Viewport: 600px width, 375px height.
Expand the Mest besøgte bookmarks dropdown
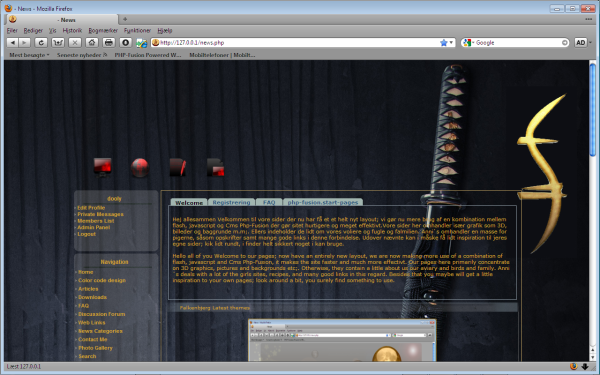pyautogui.click(x=29, y=55)
